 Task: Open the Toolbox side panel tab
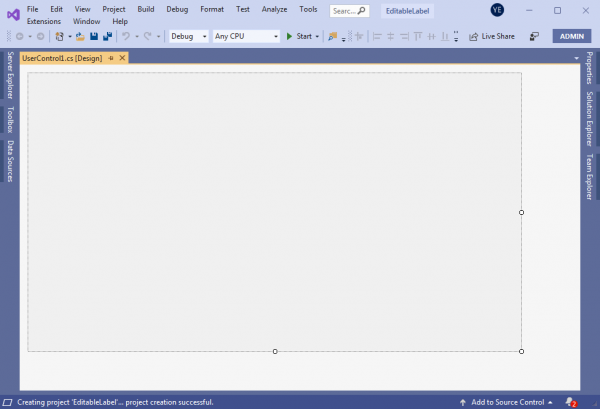click(10, 120)
